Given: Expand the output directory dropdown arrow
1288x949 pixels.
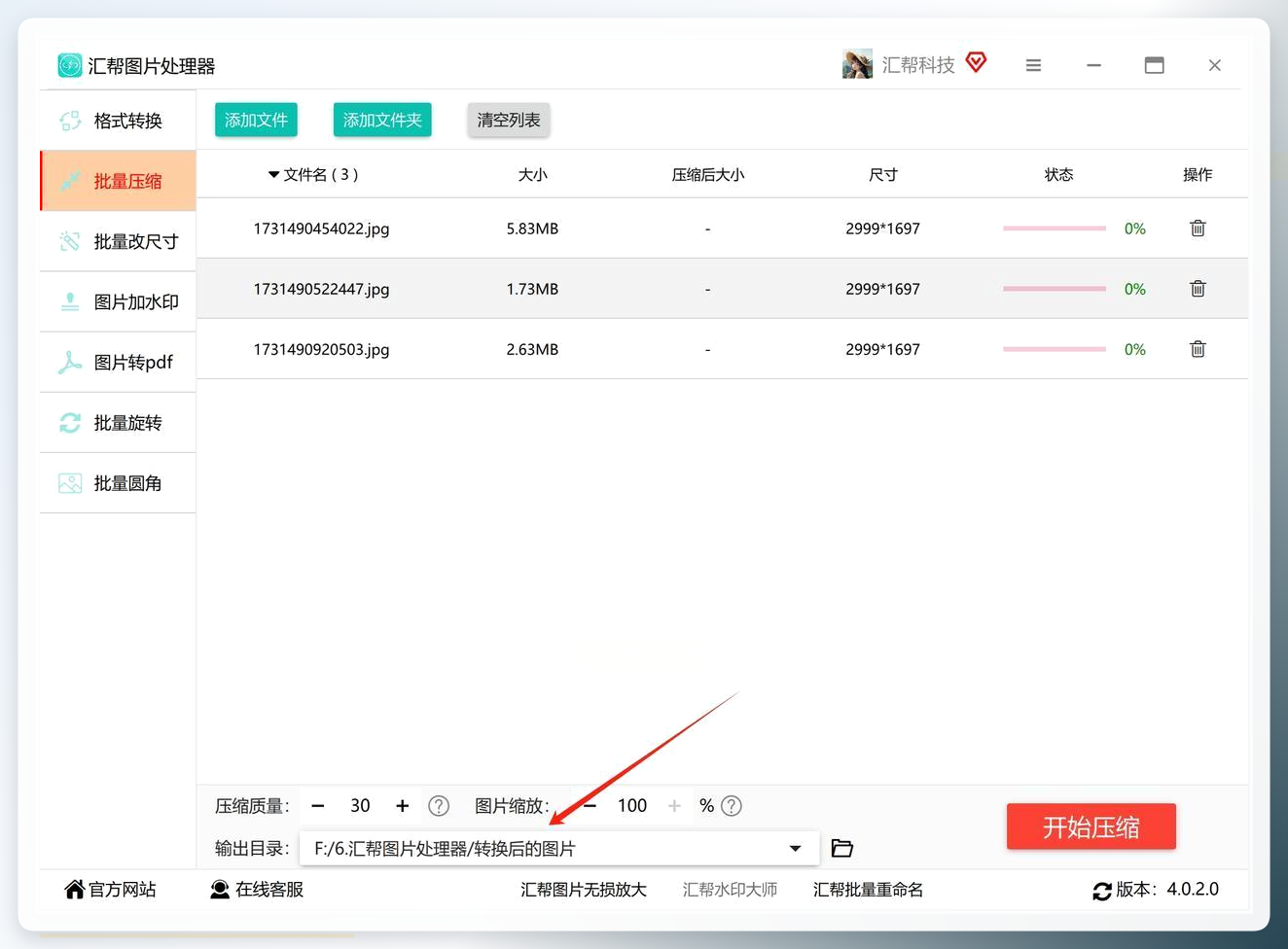Looking at the screenshot, I should pos(796,849).
